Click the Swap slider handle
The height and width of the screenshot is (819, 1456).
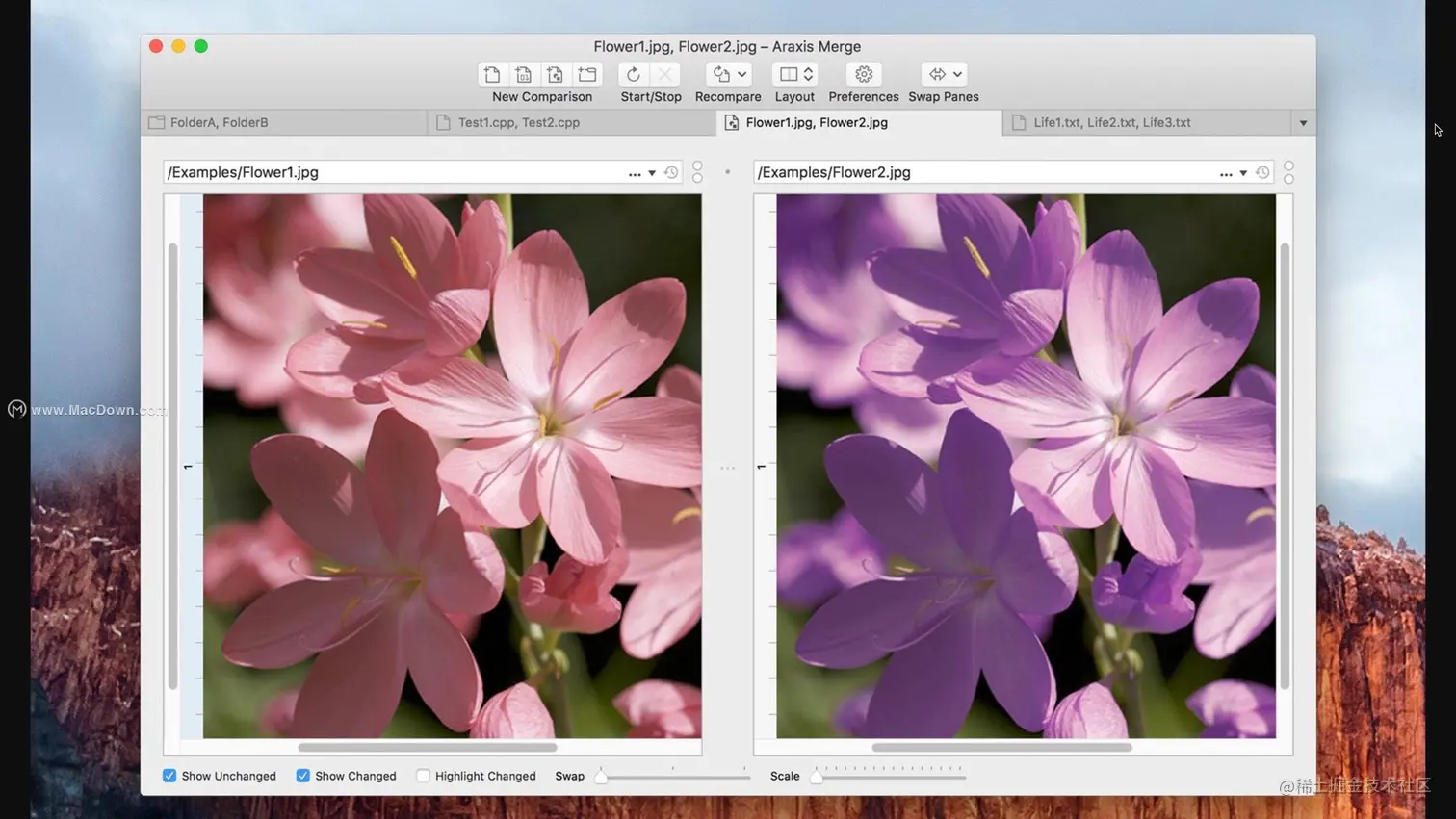click(601, 776)
